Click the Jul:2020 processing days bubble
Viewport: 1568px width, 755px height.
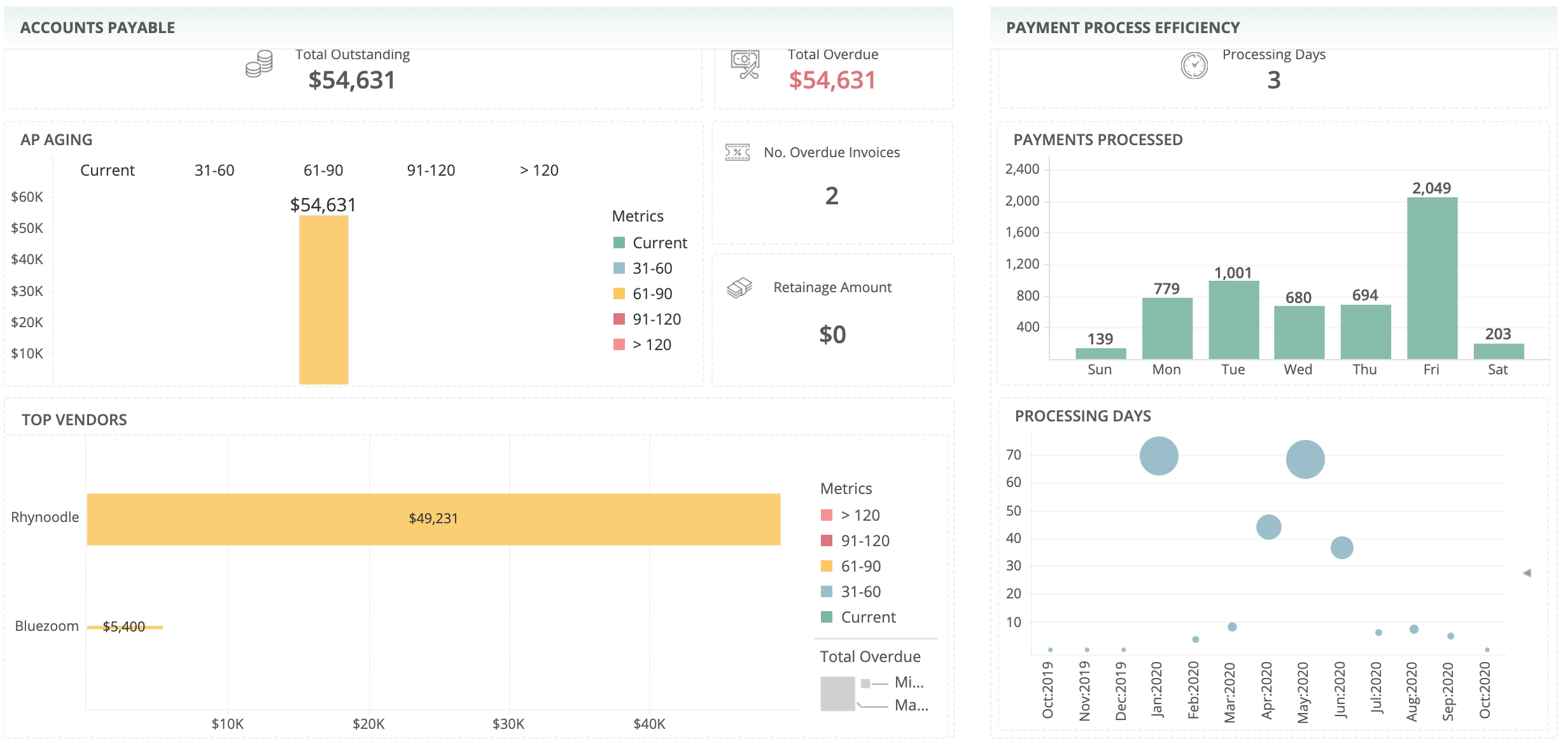click(x=1378, y=633)
